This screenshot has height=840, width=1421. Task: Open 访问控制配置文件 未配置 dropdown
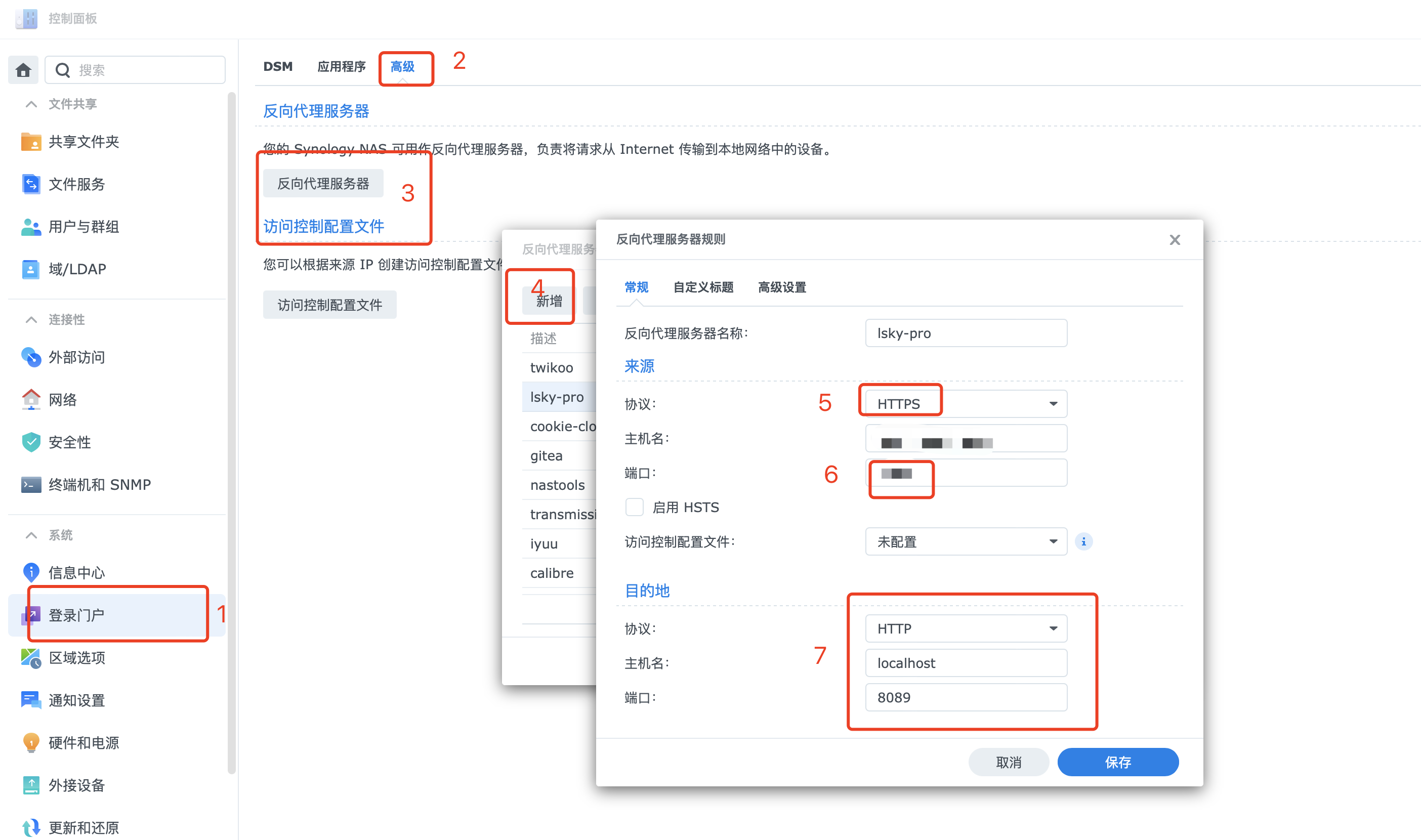966,541
